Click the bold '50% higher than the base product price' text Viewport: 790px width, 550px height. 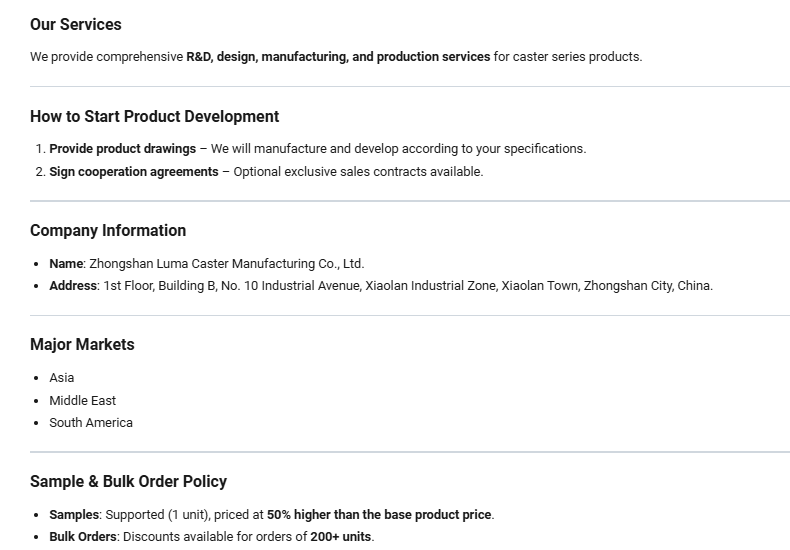(379, 515)
